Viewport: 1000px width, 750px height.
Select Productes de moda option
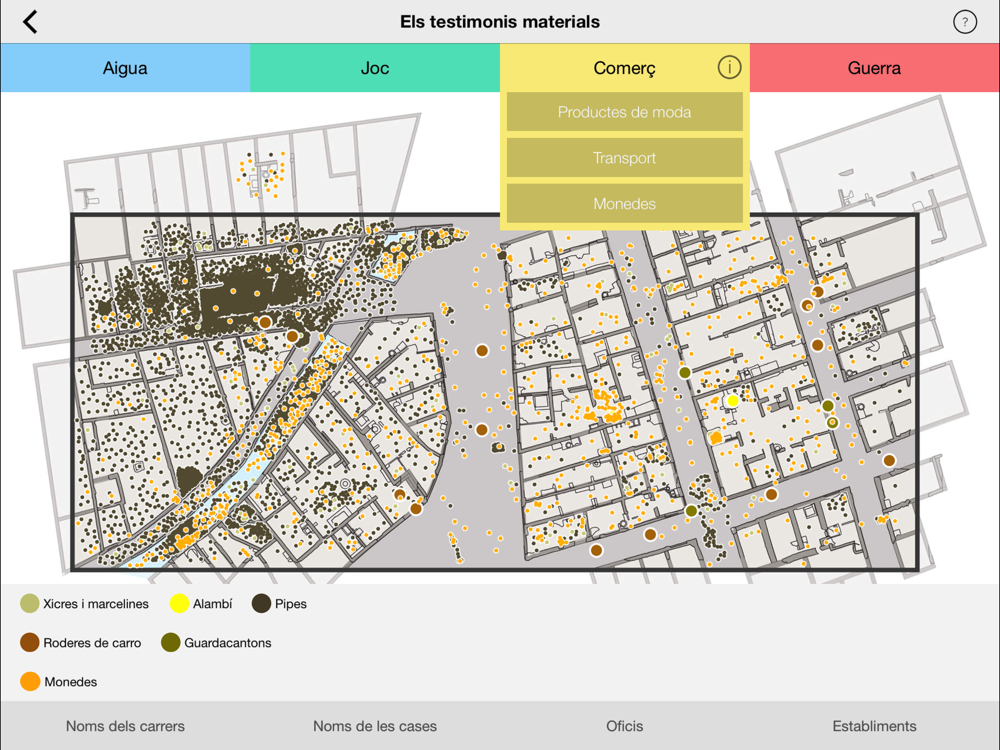click(624, 112)
